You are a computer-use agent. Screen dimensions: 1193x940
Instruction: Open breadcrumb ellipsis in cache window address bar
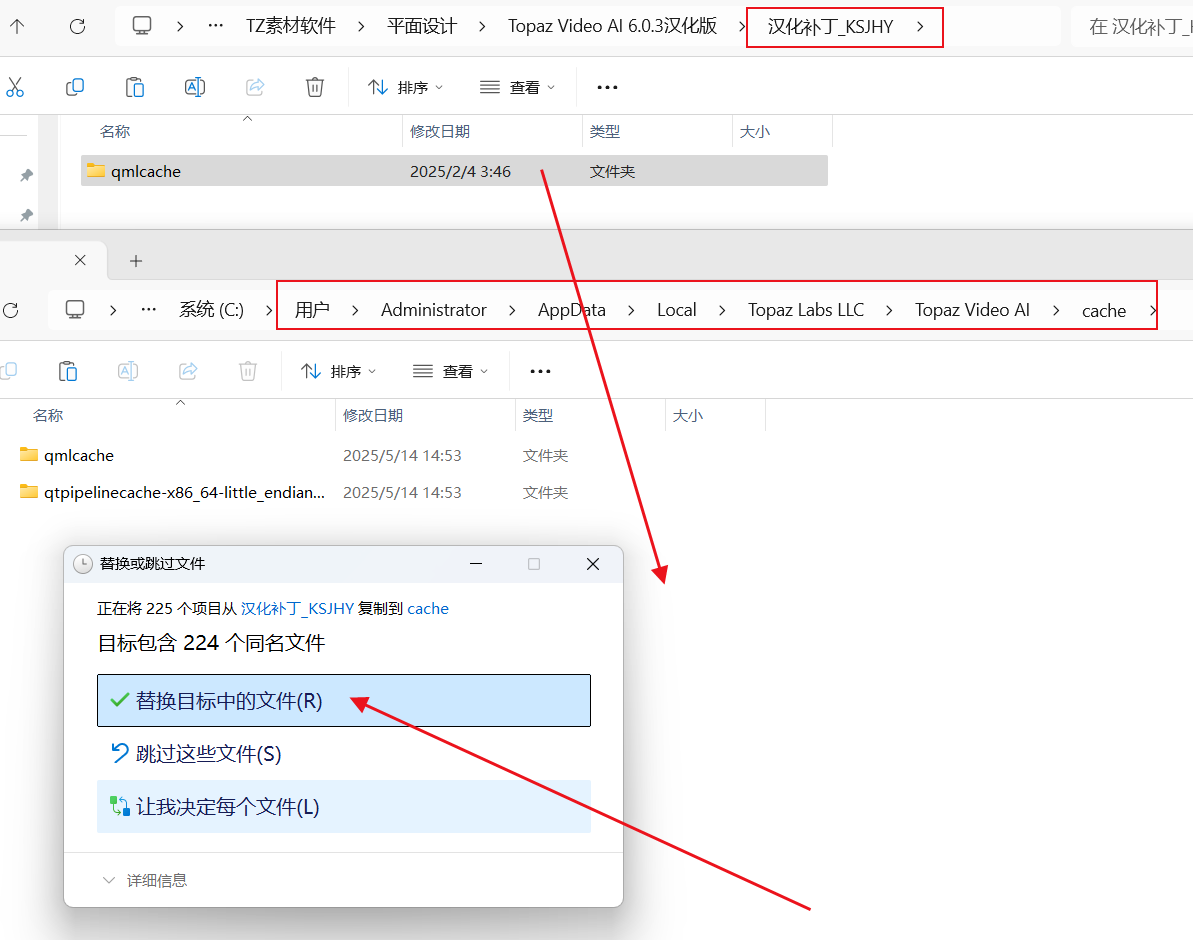pos(149,310)
